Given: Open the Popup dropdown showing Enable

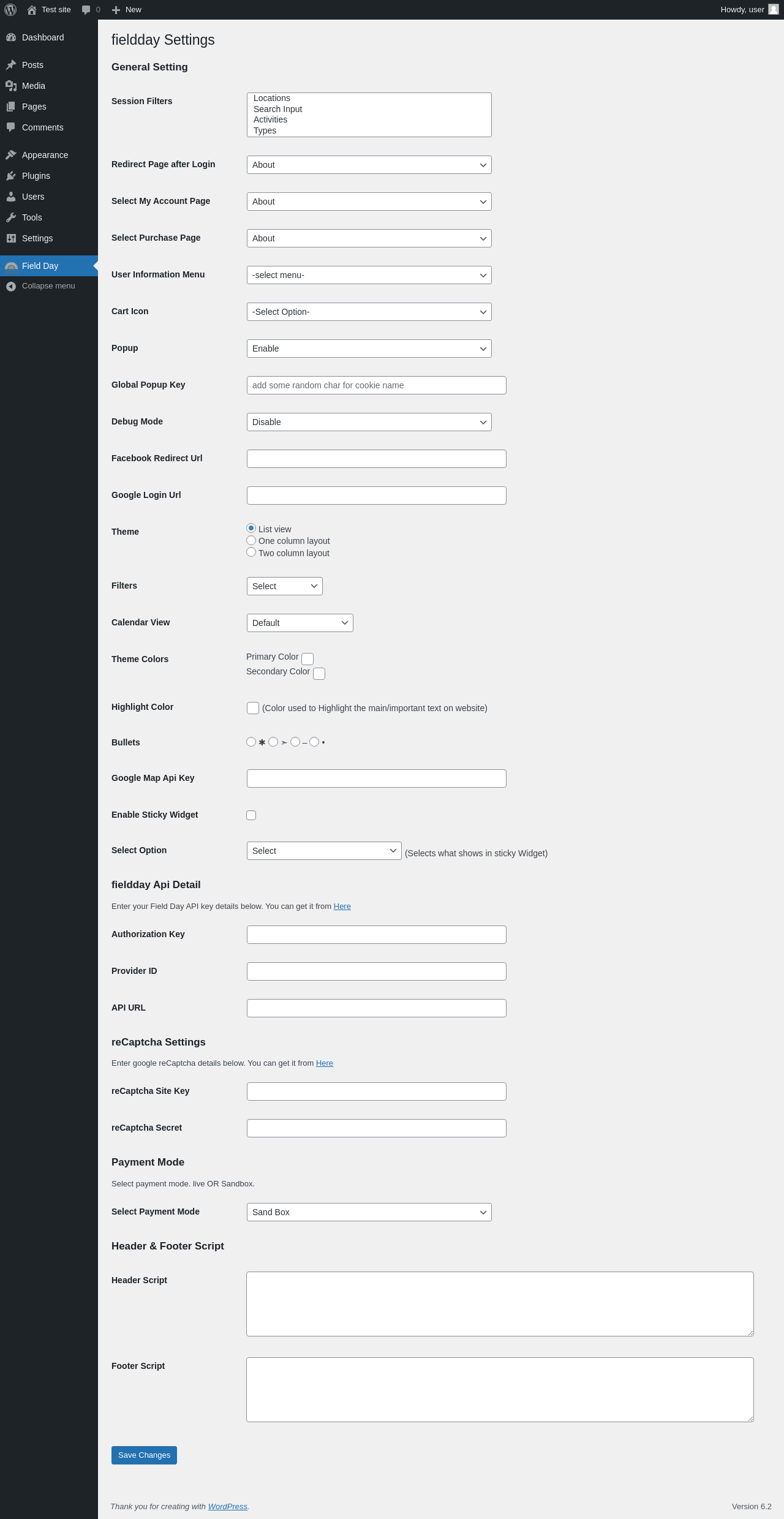Looking at the screenshot, I should [369, 349].
